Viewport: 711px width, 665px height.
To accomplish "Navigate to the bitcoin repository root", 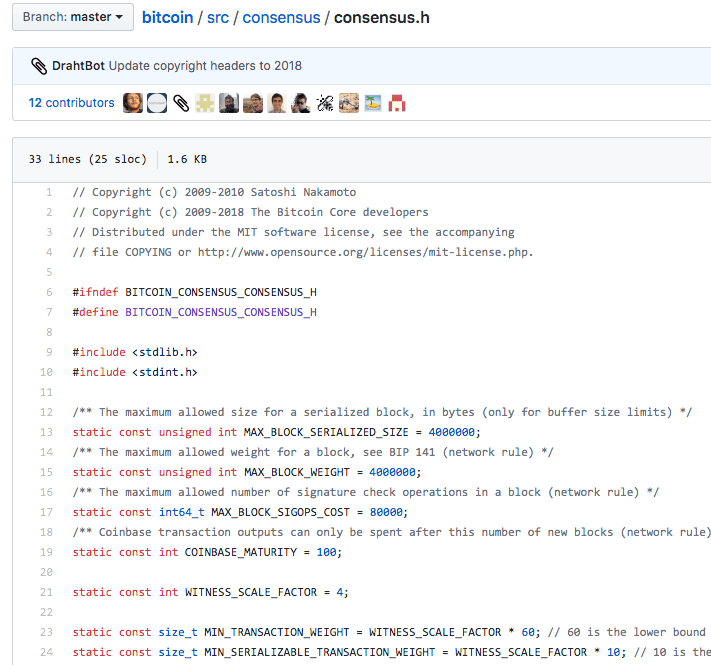I will click(x=170, y=18).
